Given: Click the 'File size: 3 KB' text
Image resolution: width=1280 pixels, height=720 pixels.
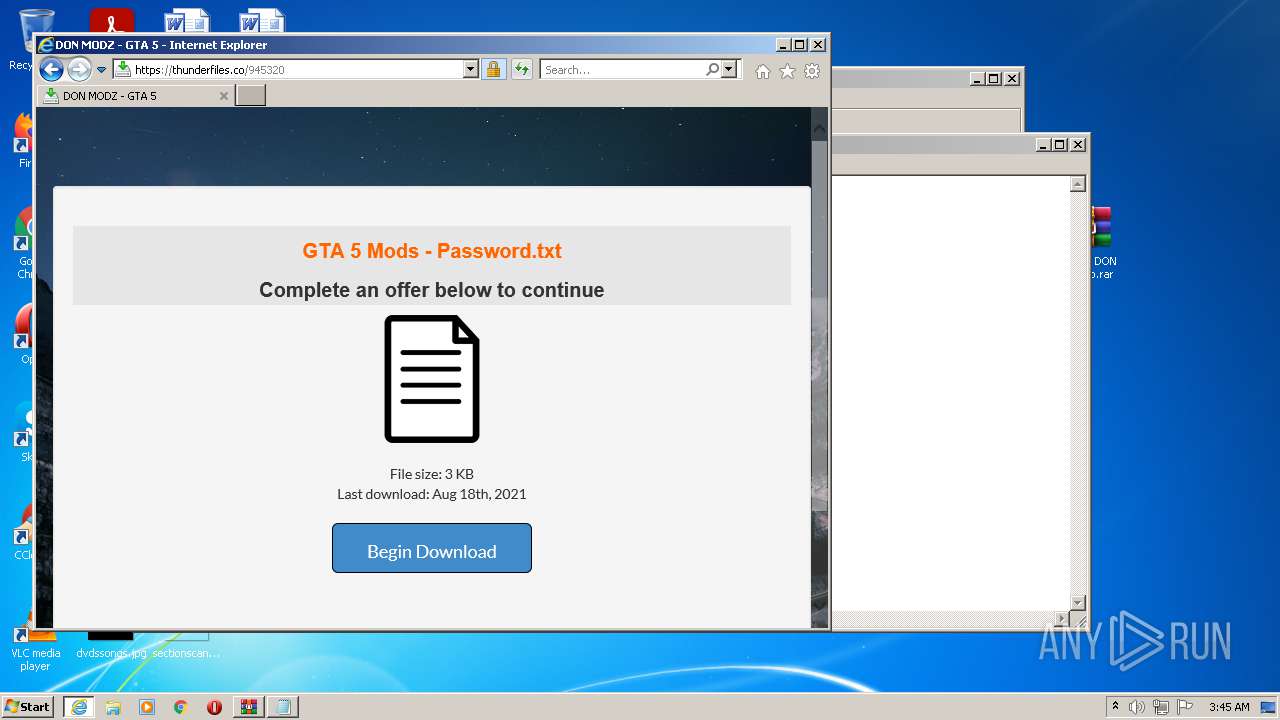Looking at the screenshot, I should click(x=432, y=474).
